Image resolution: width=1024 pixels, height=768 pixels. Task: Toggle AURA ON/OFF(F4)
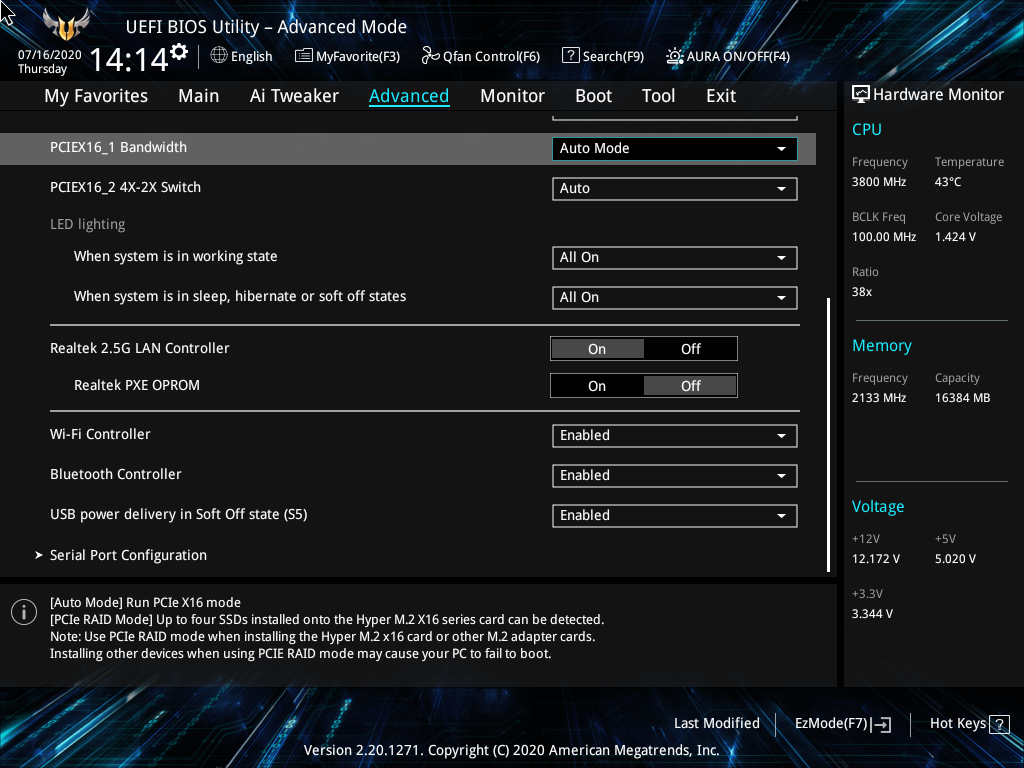[x=728, y=56]
